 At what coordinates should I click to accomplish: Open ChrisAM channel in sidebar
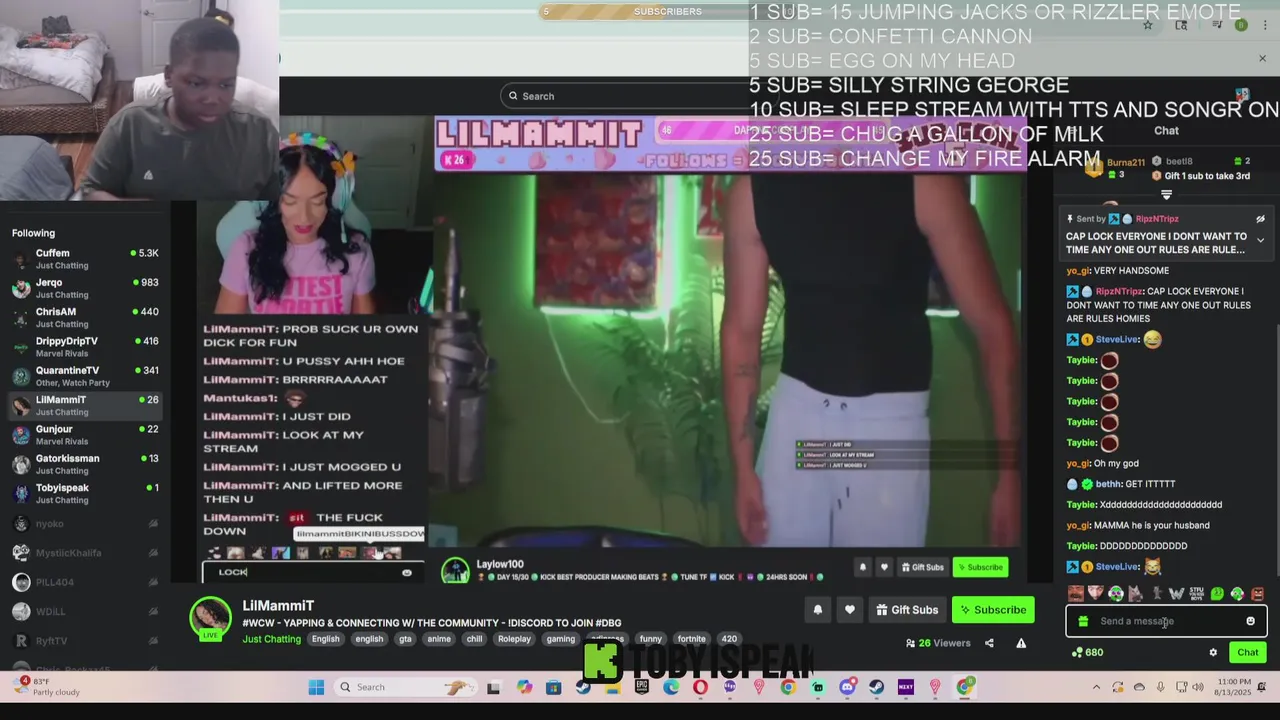click(x=85, y=317)
